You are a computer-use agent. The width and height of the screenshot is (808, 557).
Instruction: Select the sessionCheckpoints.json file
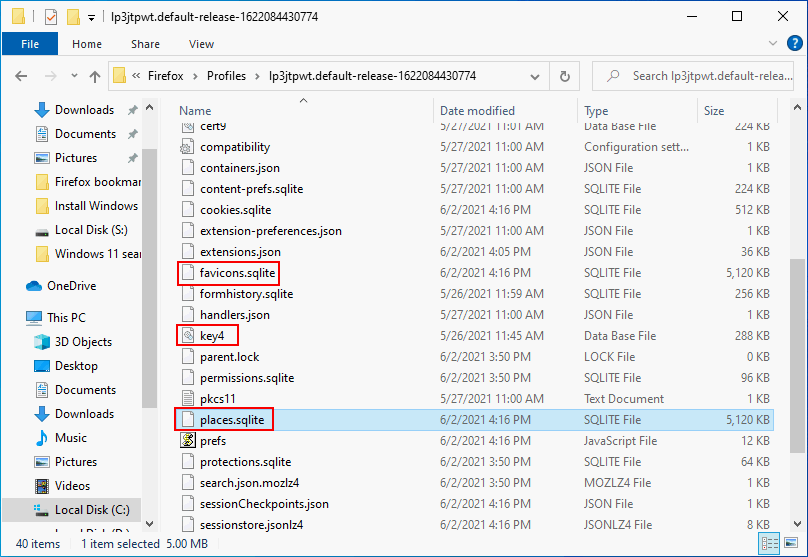[x=264, y=504]
